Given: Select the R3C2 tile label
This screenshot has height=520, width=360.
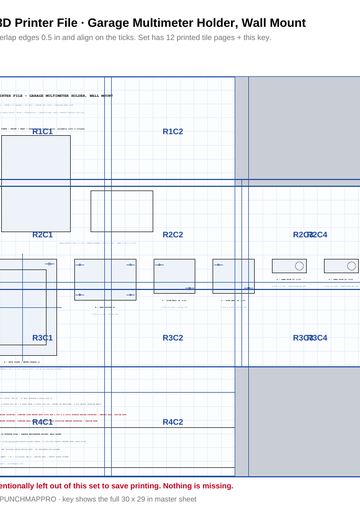Looking at the screenshot, I should click(173, 338).
